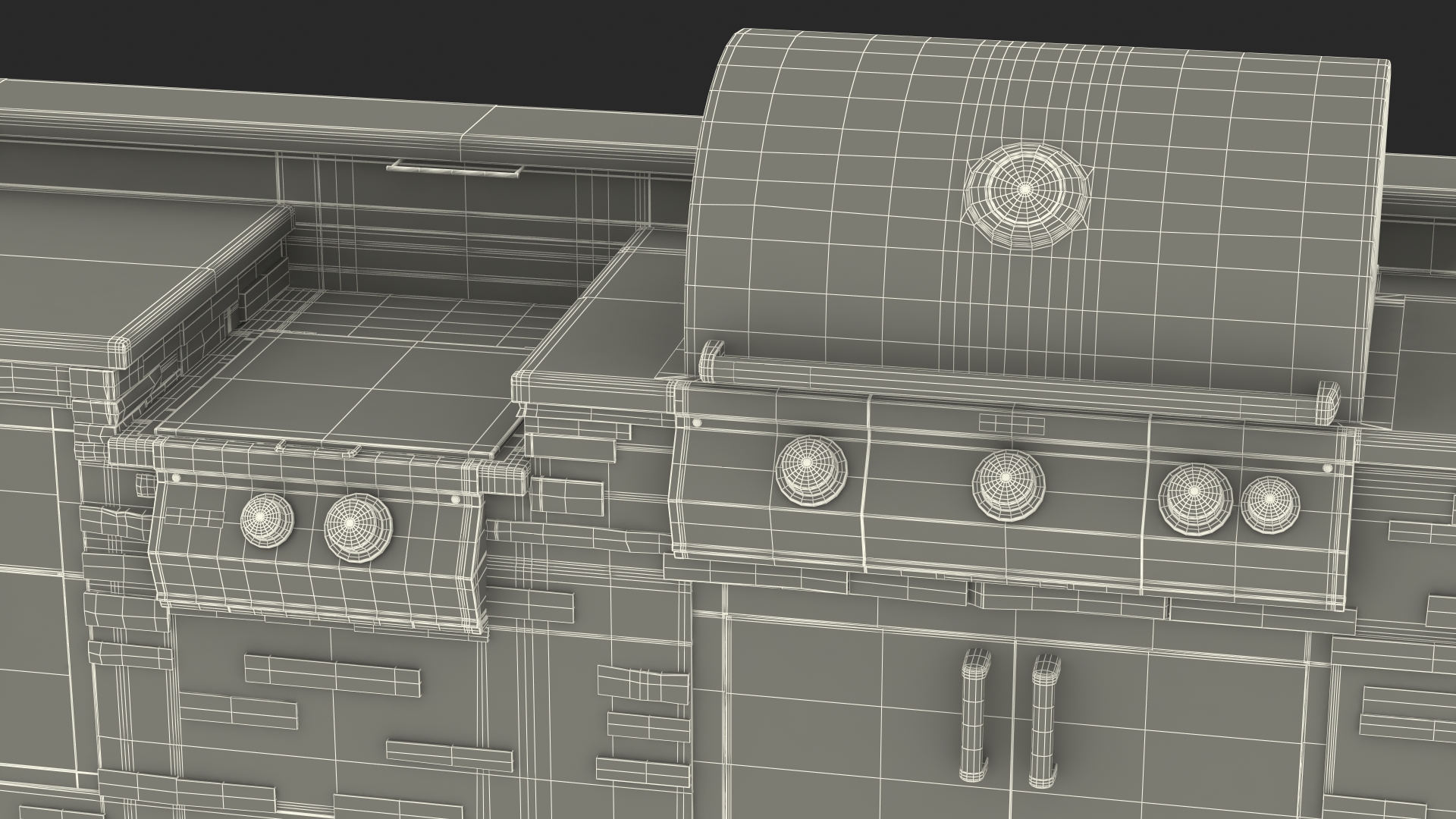Click the round thermometer gauge on grill lid
Image resolution: width=1456 pixels, height=819 pixels.
[1025, 188]
